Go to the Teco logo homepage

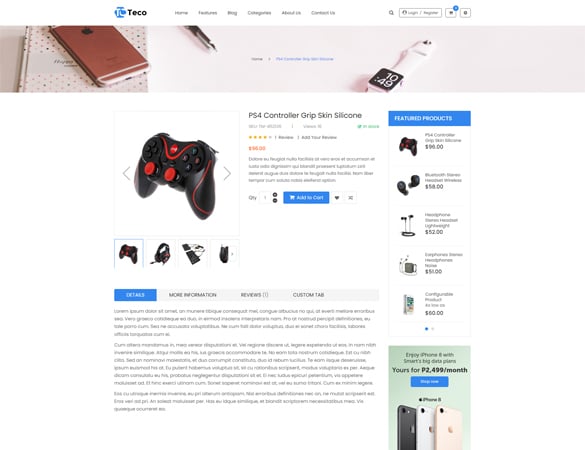131,13
